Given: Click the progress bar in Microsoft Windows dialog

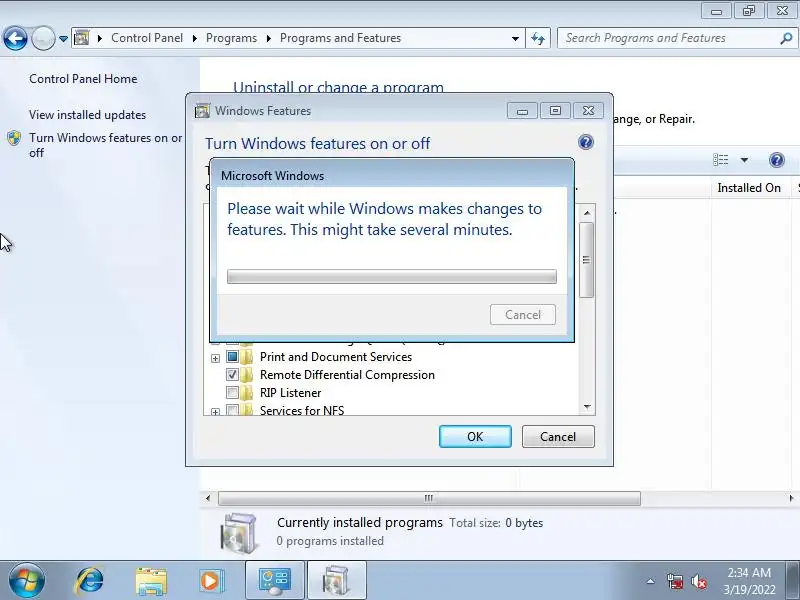Looking at the screenshot, I should click(x=392, y=277).
